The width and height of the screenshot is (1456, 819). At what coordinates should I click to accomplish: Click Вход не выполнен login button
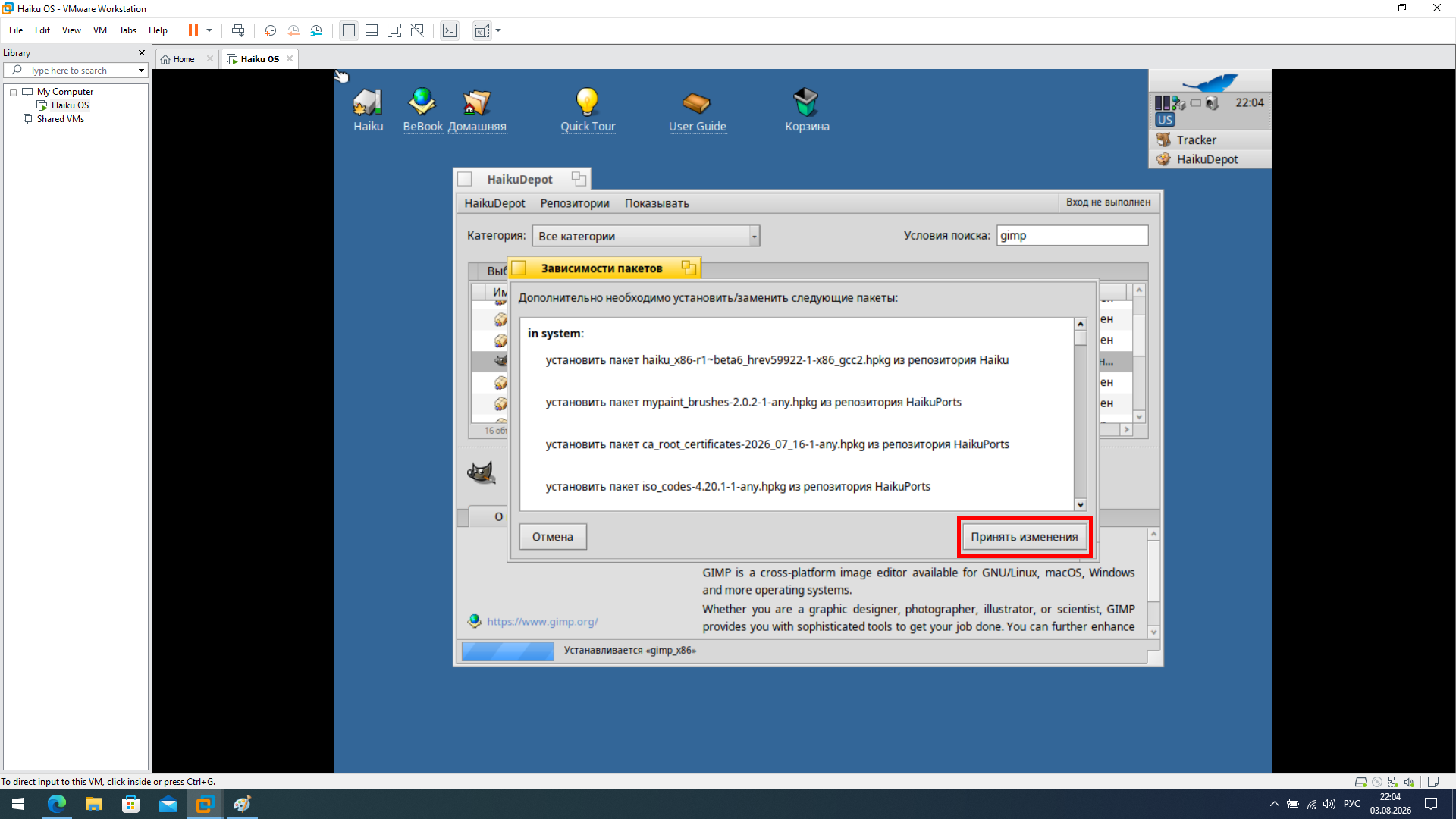click(x=1108, y=202)
